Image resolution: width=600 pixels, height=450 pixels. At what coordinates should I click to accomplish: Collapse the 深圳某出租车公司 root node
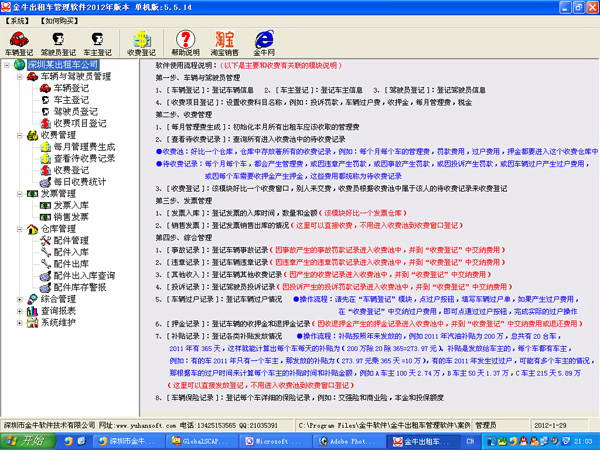pos(7,65)
